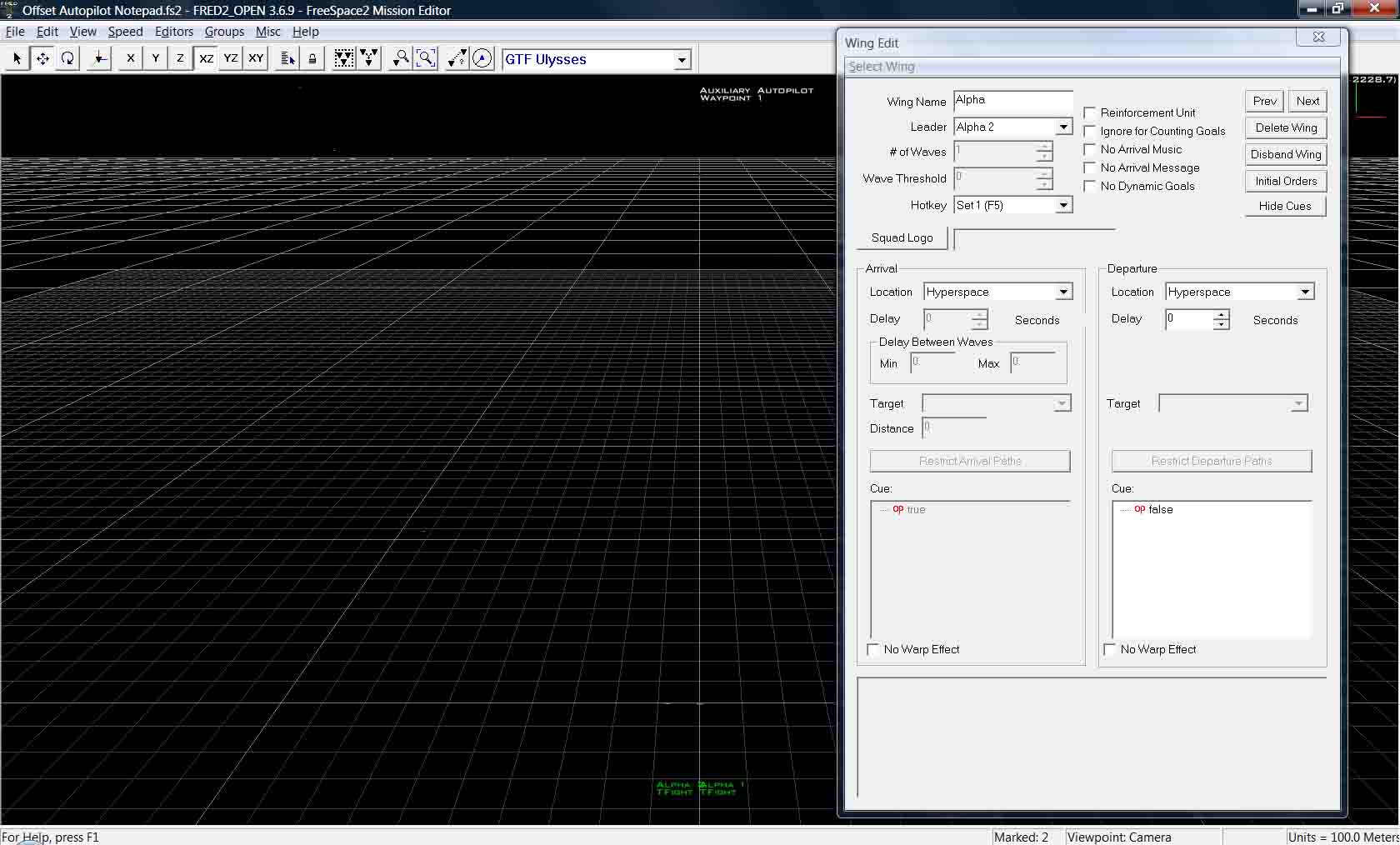
Task: Enable the No Dynamic Goals checkbox
Action: [1090, 186]
